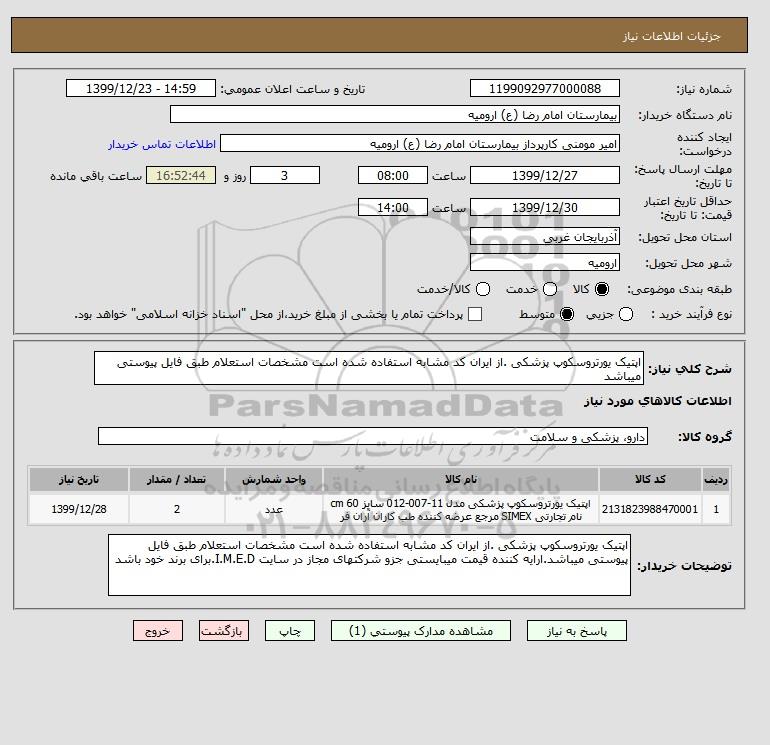Click the بازگشت back button
770x745 pixels.
pyautogui.click(x=224, y=631)
